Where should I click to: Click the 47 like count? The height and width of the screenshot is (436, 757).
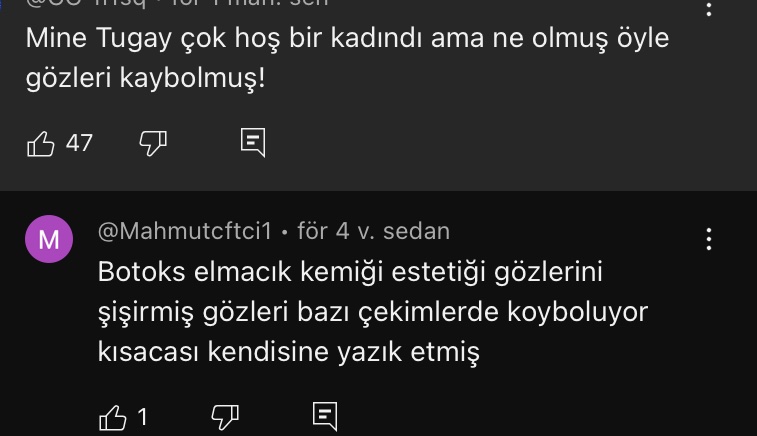(x=79, y=144)
